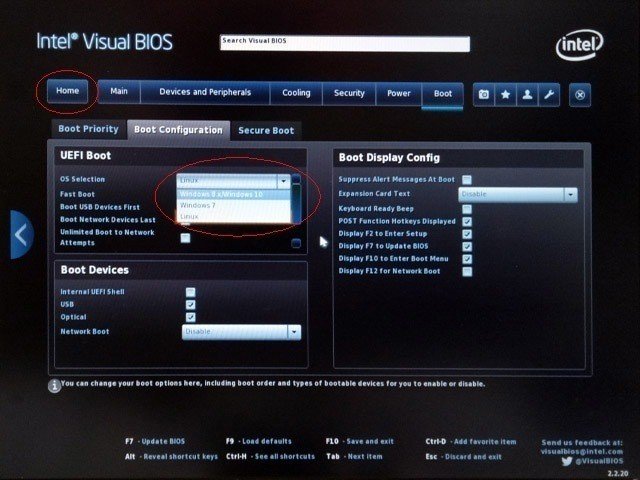The width and height of the screenshot is (640, 480).
Task: Click F7 Update BIOS shortcut
Action: pos(155,441)
